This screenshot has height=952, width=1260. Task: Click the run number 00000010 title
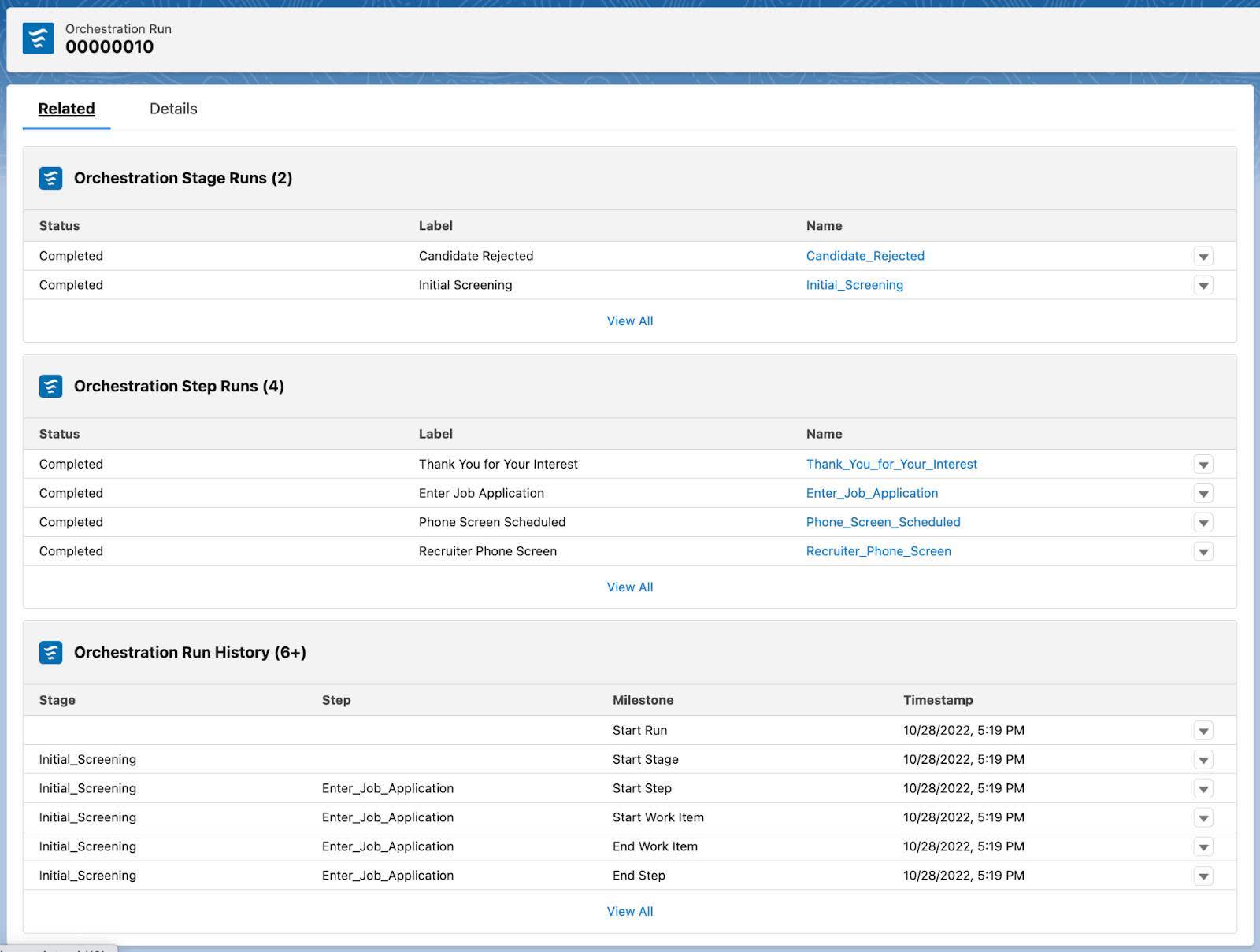pos(109,47)
